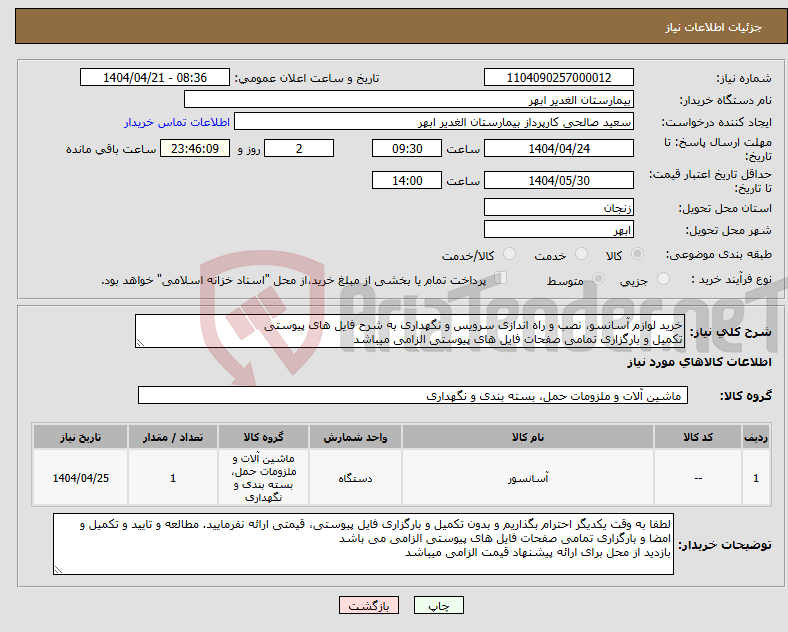This screenshot has height=632, width=788.
Task: Click the buyer notes text area
Action: point(363,544)
